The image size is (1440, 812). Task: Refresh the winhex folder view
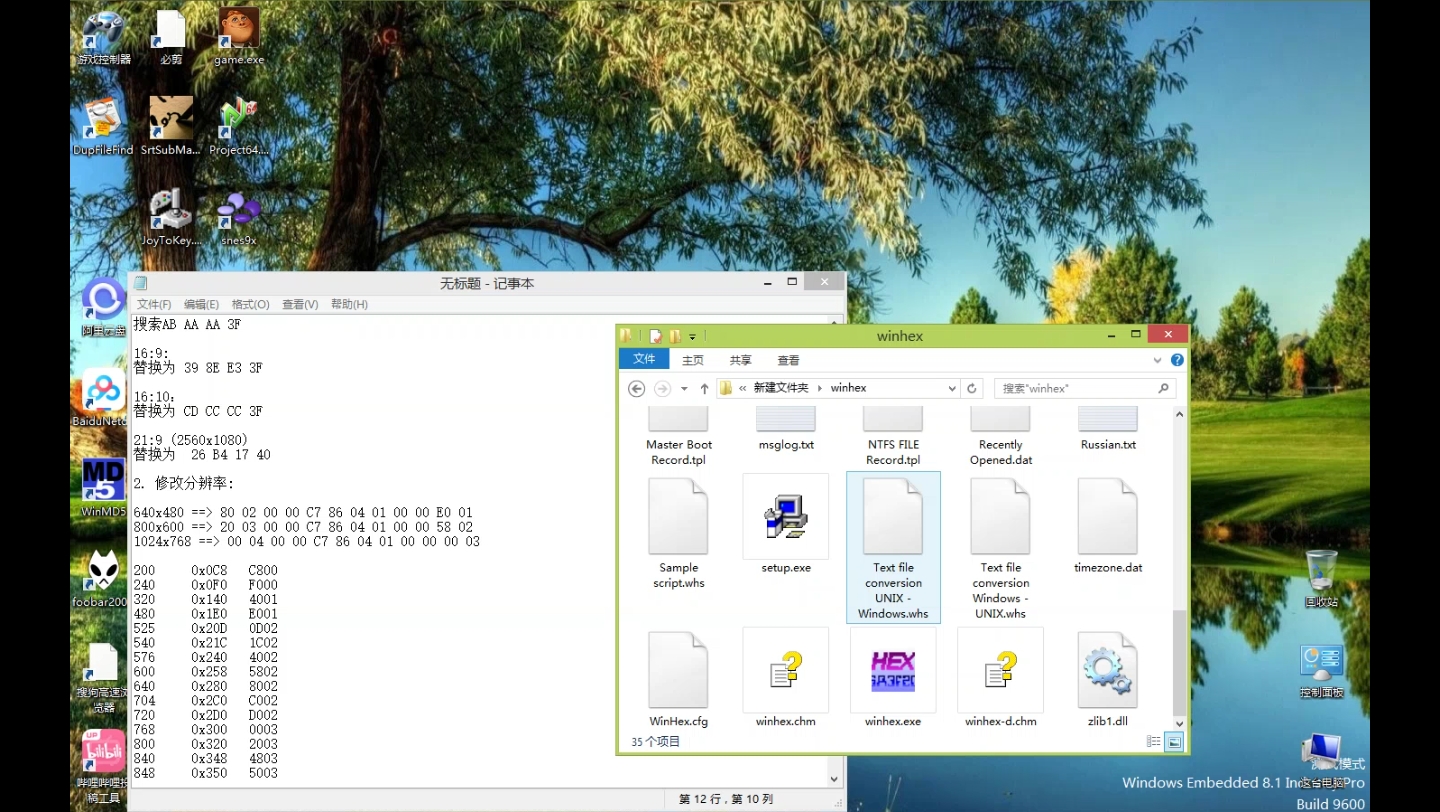[x=972, y=388]
